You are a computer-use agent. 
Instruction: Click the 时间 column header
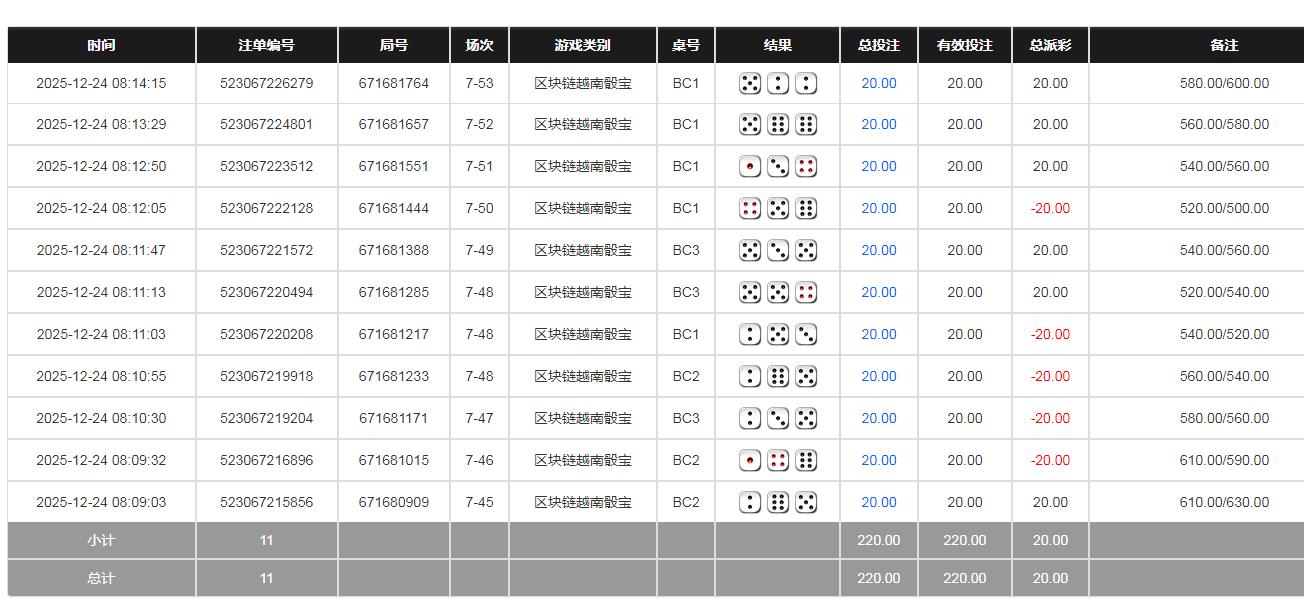coord(101,44)
